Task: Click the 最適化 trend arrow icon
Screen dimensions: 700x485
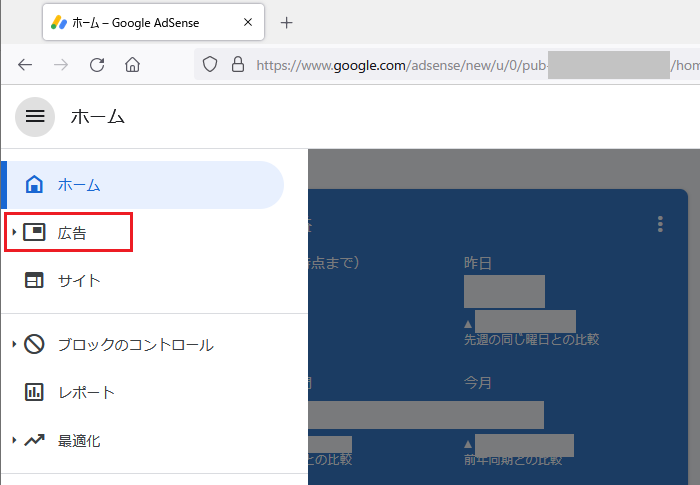Action: [34, 441]
